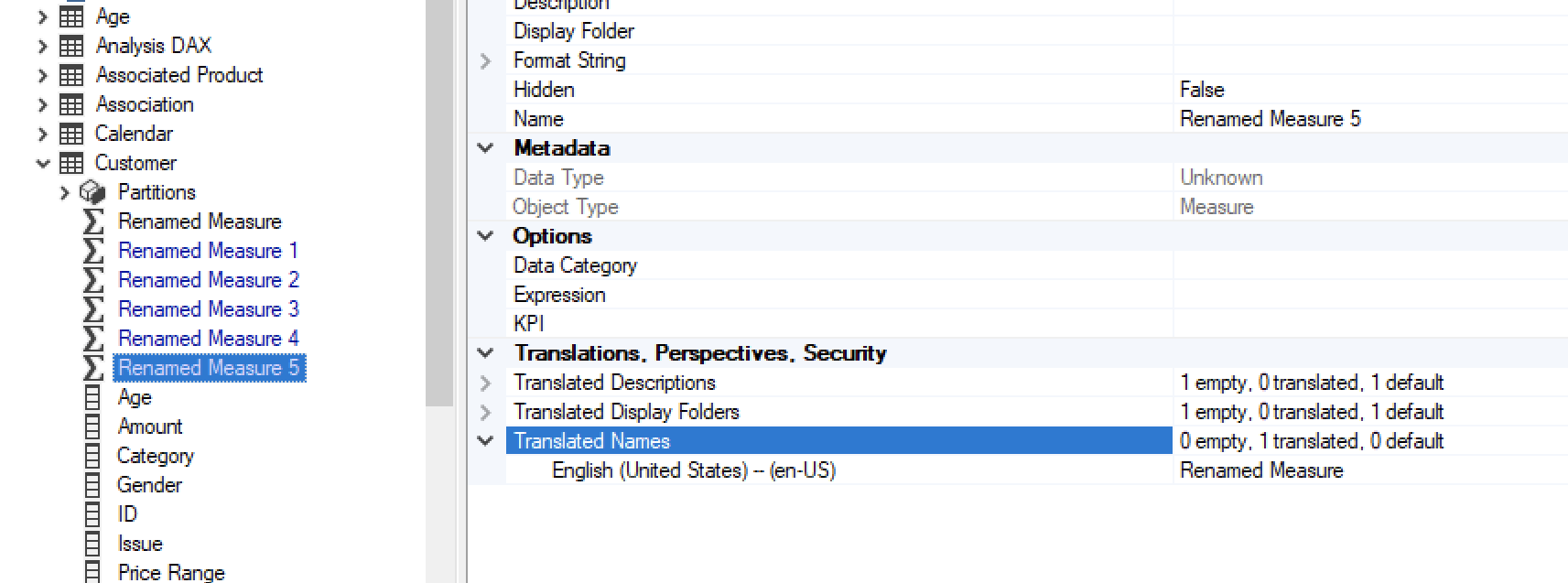Click the column icon beside Gender
The width and height of the screenshot is (1568, 583).
[92, 484]
